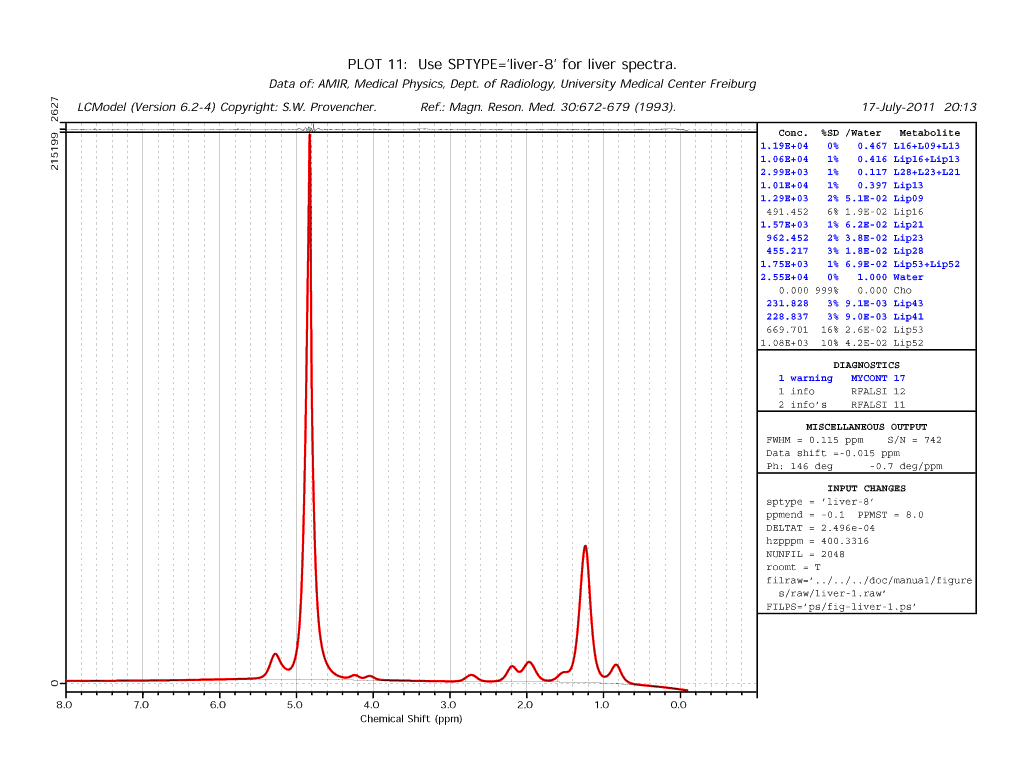
Task: Select the 'Lip21' metabolite name
Action: point(908,225)
